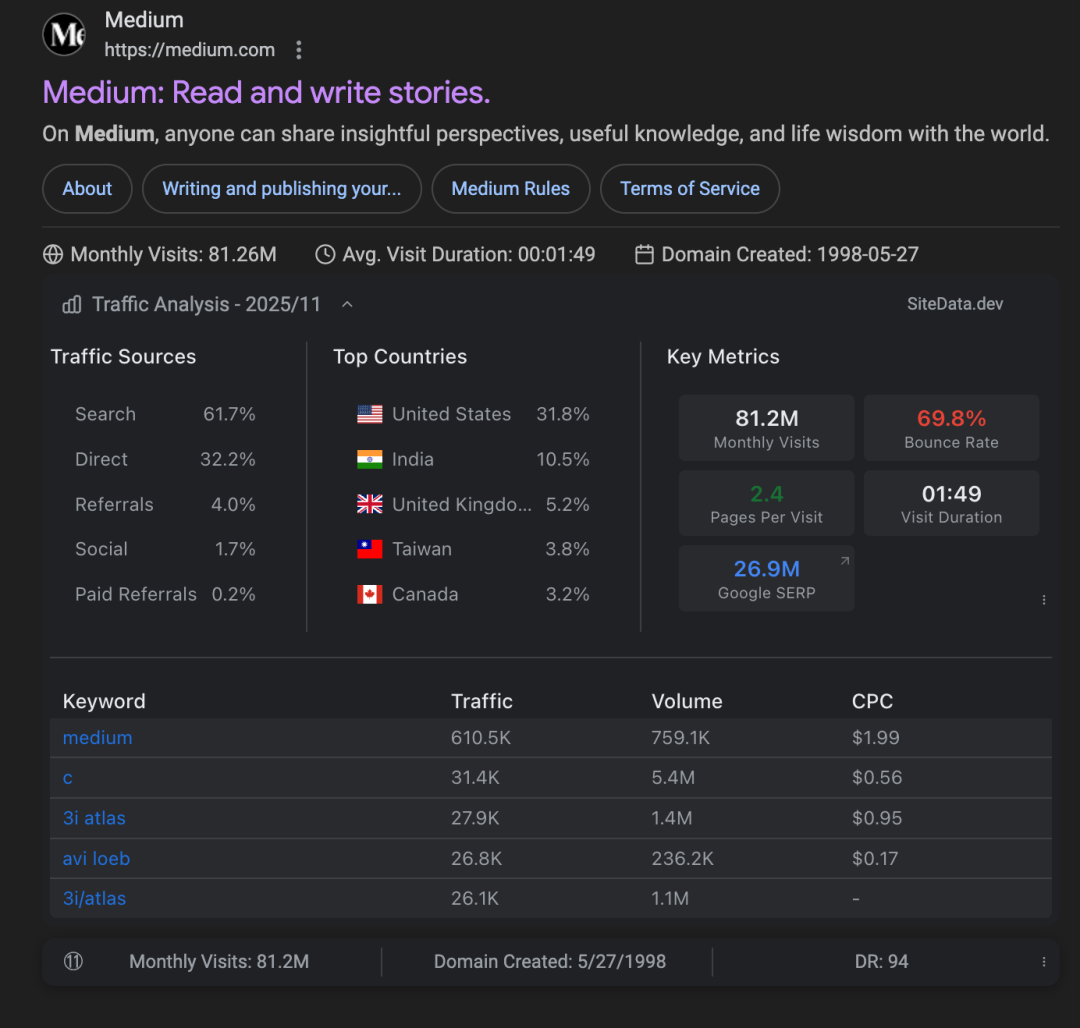Click the India flag icon
Screen dimensions: 1080x1028
tap(370, 459)
